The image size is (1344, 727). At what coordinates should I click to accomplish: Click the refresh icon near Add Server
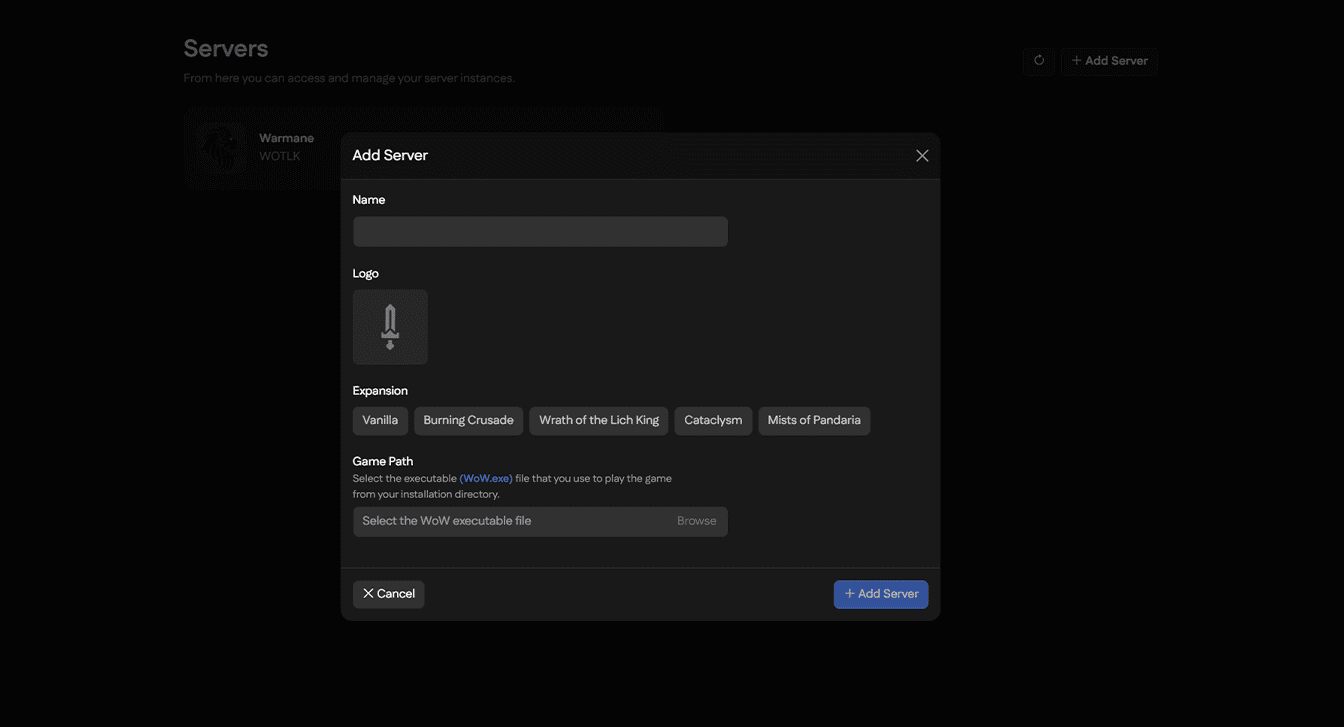tap(1038, 60)
